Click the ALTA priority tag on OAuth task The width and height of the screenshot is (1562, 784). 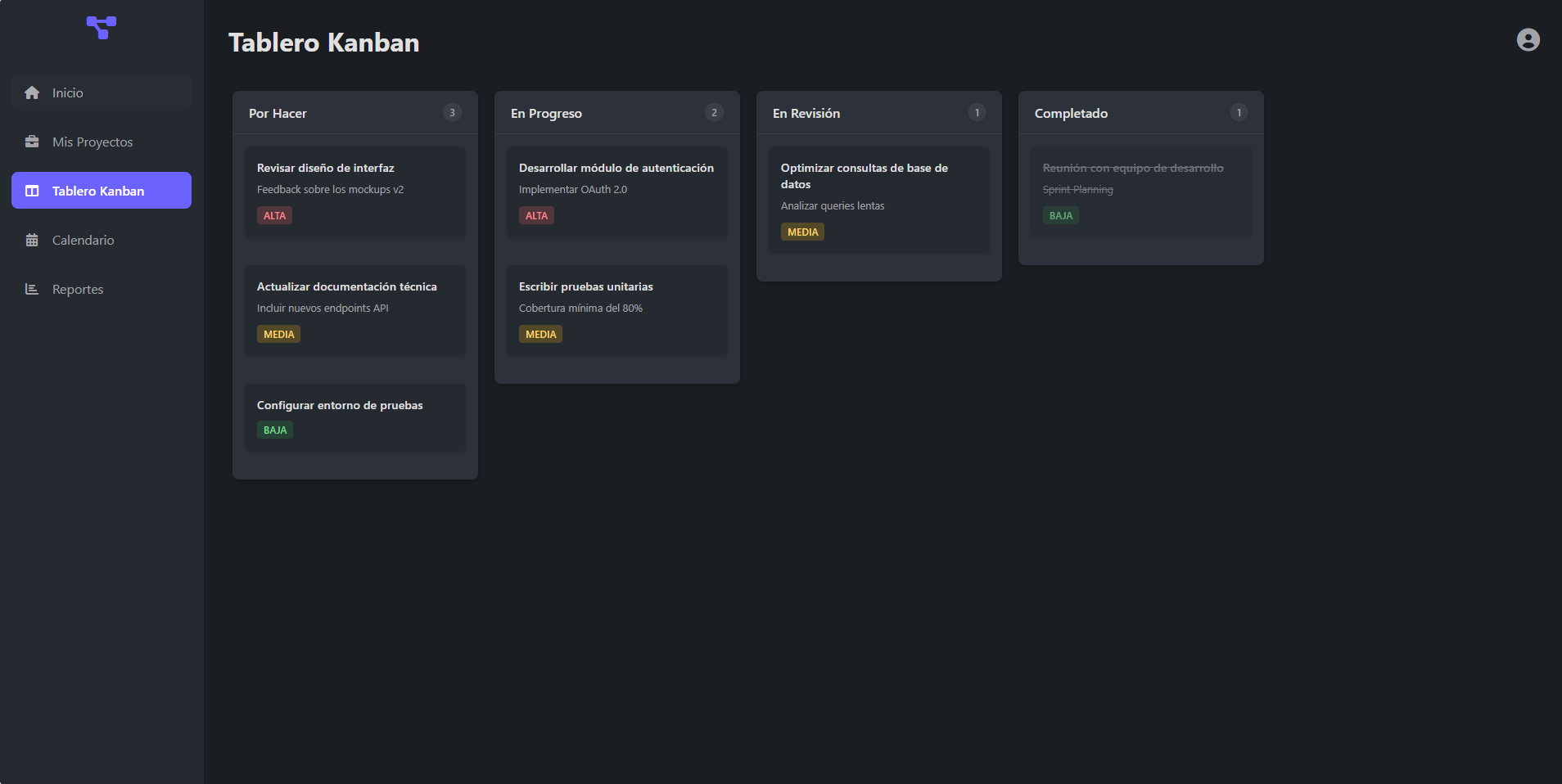(x=536, y=216)
